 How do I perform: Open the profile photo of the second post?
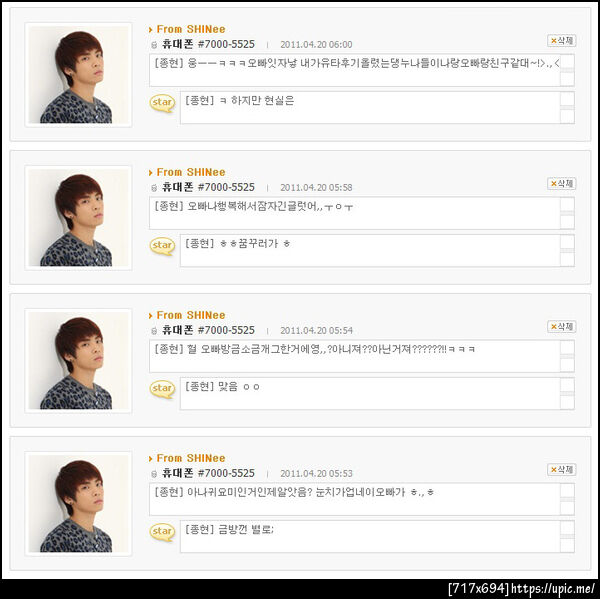click(78, 218)
